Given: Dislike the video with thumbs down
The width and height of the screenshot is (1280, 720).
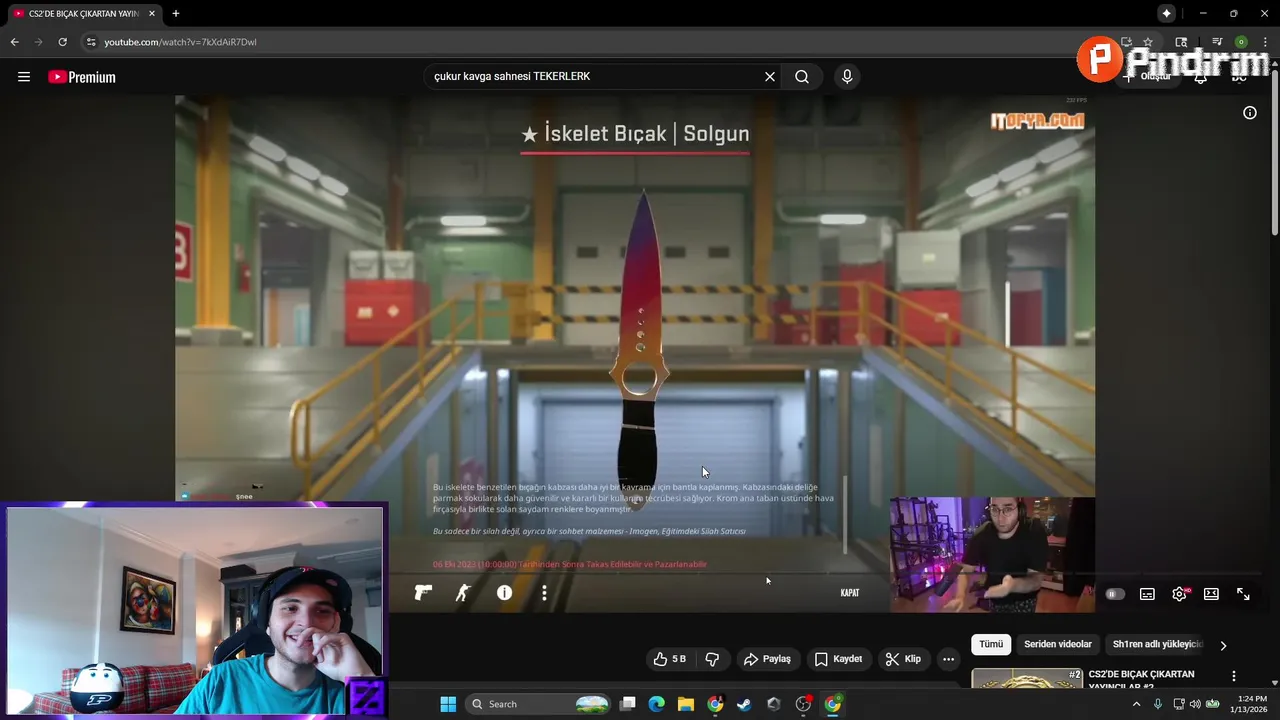Looking at the screenshot, I should tap(712, 659).
